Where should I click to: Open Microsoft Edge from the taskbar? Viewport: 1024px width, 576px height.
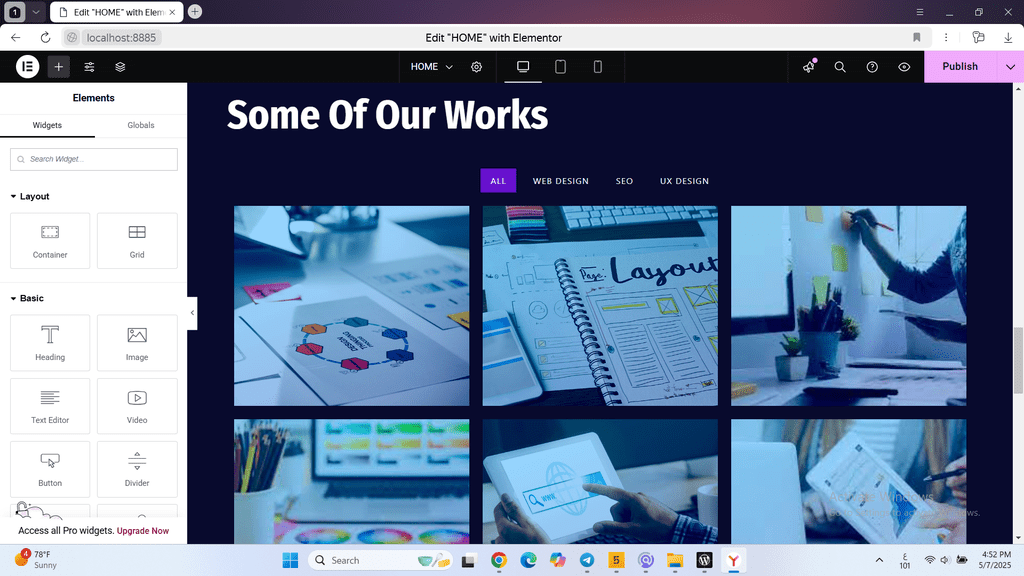(528, 560)
